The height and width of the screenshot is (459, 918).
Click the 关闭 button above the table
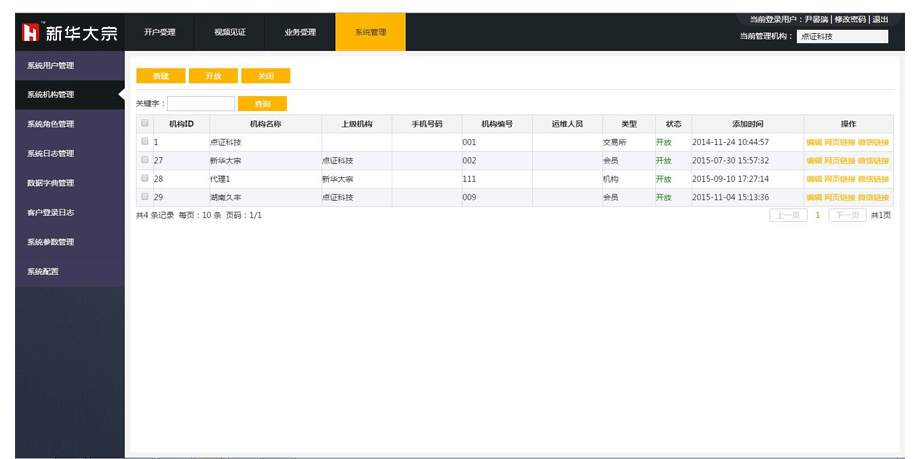pos(266,76)
